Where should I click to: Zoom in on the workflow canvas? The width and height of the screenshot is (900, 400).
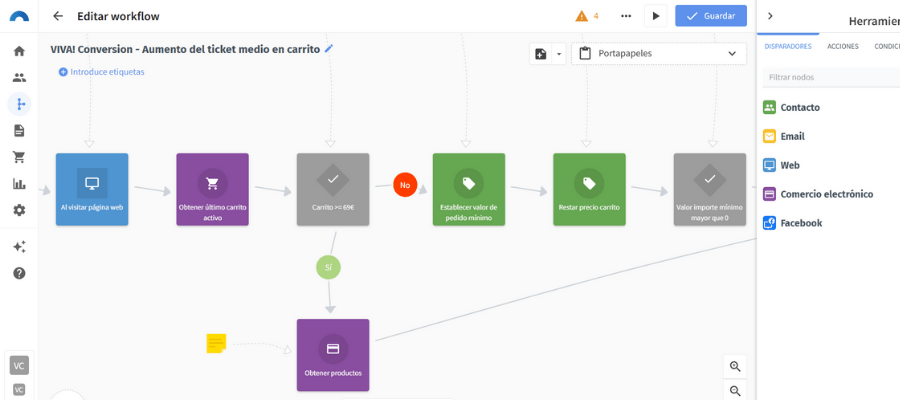735,366
